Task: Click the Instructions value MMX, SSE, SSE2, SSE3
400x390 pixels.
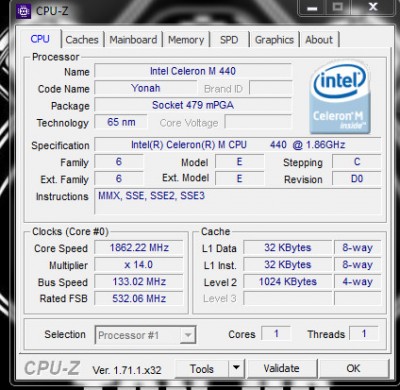Action: [238, 201]
